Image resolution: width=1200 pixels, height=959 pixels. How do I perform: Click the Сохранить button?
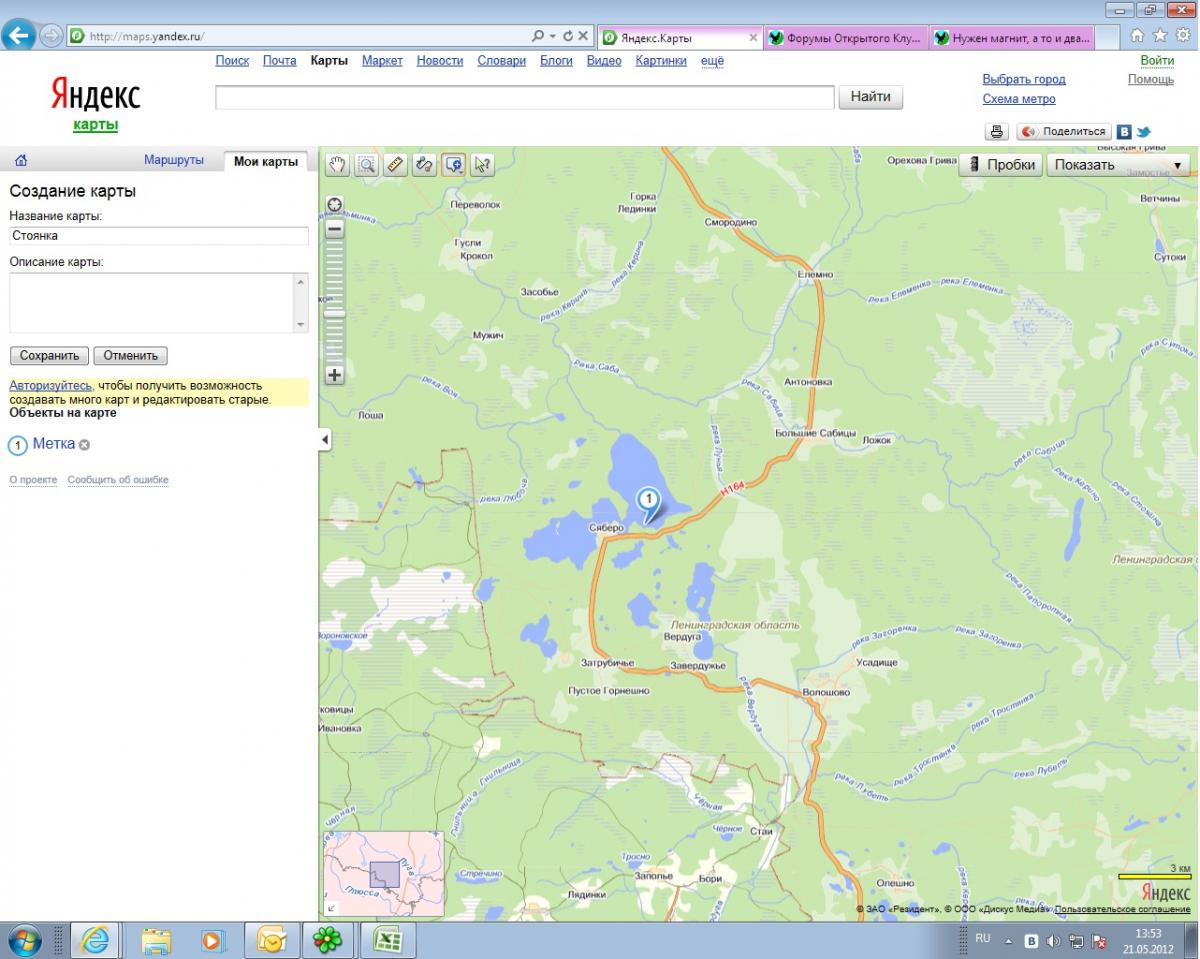pos(49,356)
